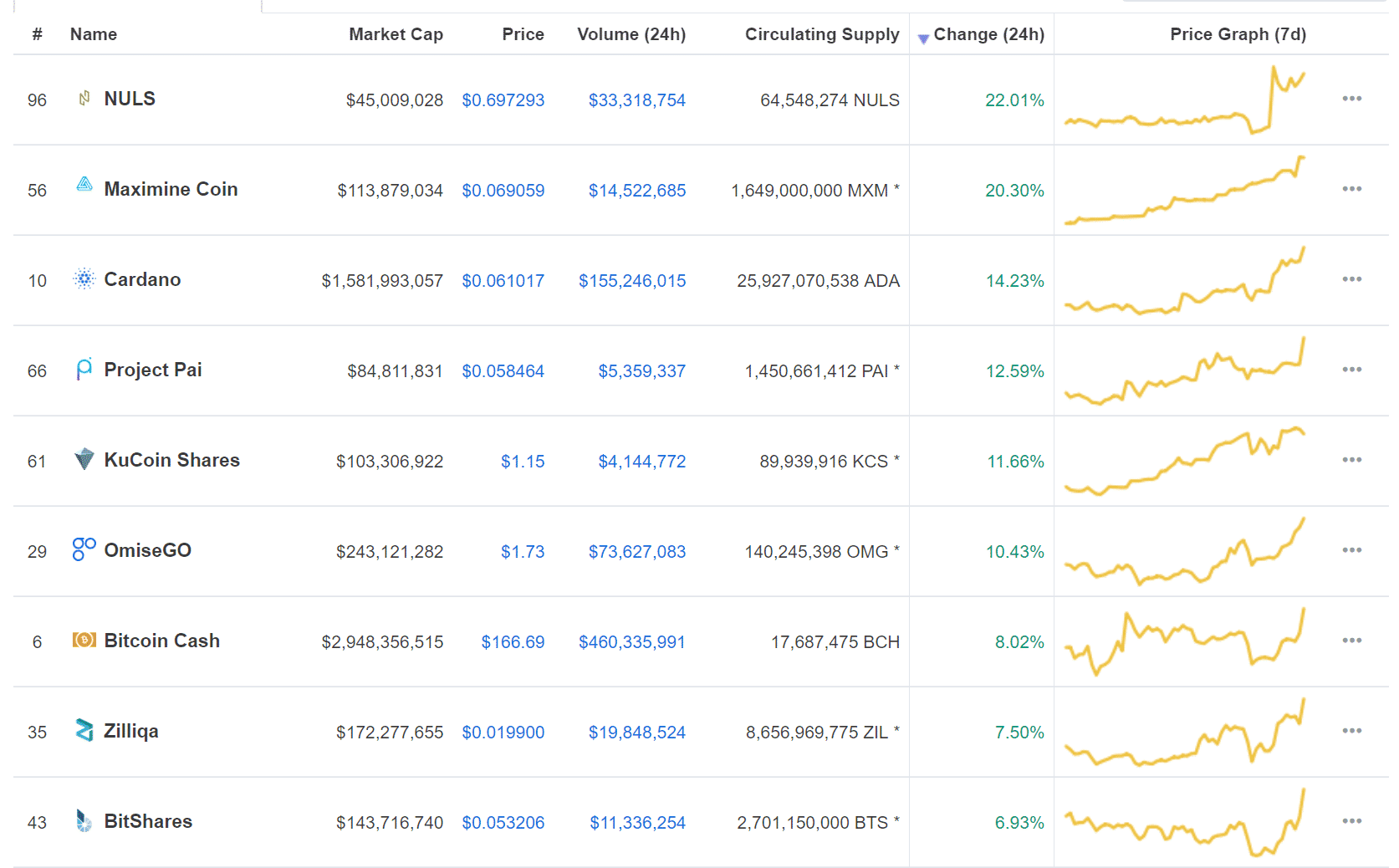Click the Project Pai logo icon
The height and width of the screenshot is (868, 1399).
[84, 369]
